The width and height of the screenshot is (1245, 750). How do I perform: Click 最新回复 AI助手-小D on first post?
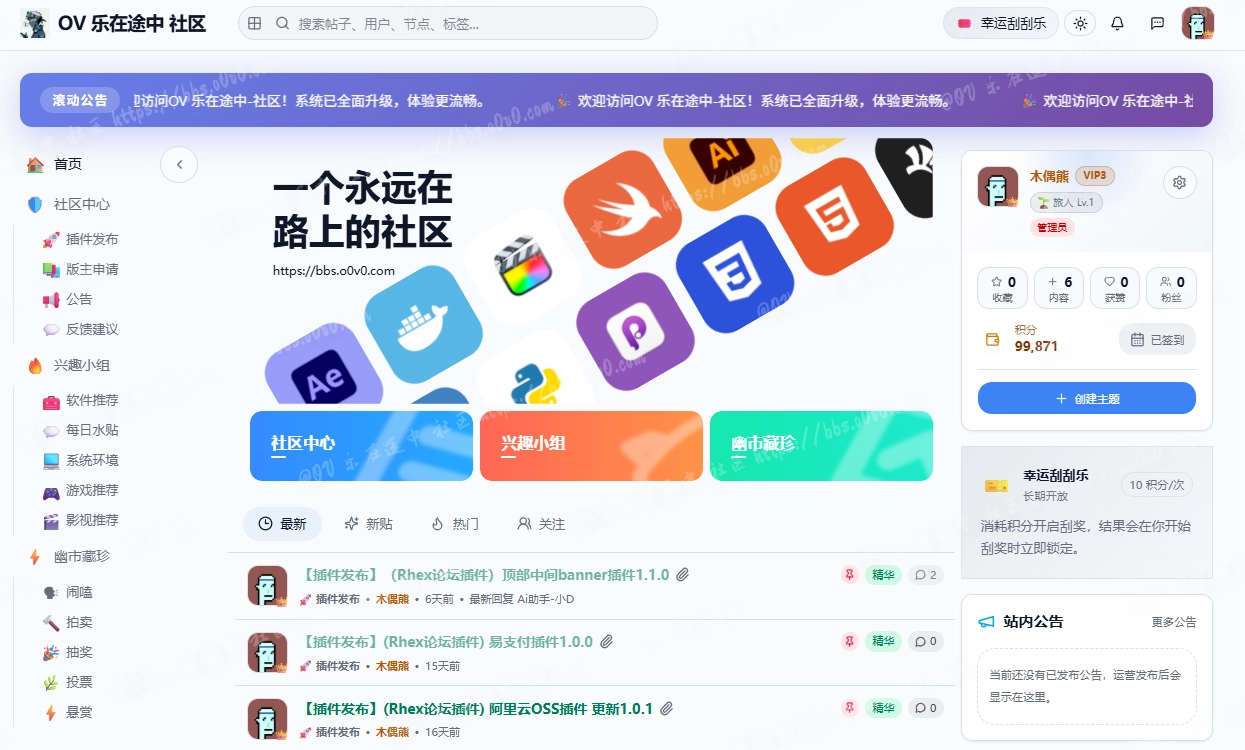(522, 599)
